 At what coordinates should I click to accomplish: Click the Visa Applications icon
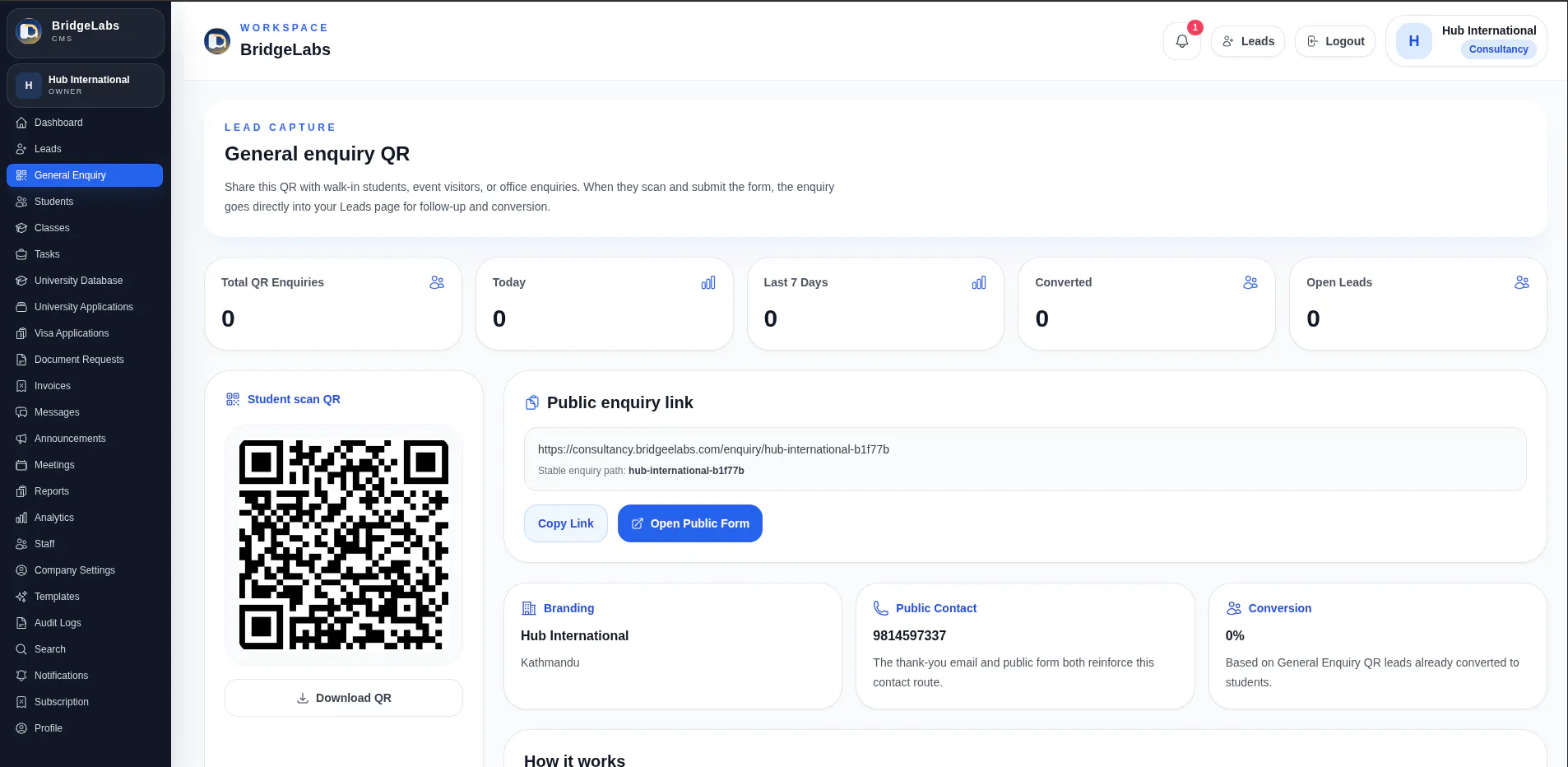(21, 333)
